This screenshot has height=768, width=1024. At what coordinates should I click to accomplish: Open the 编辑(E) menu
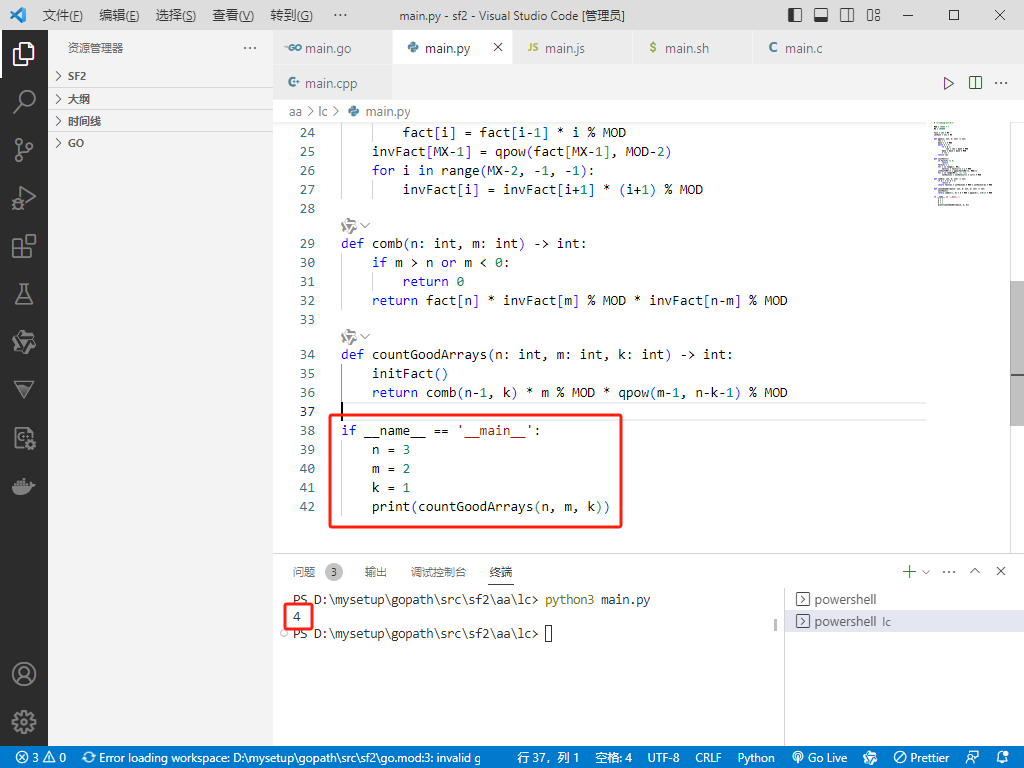pos(119,15)
